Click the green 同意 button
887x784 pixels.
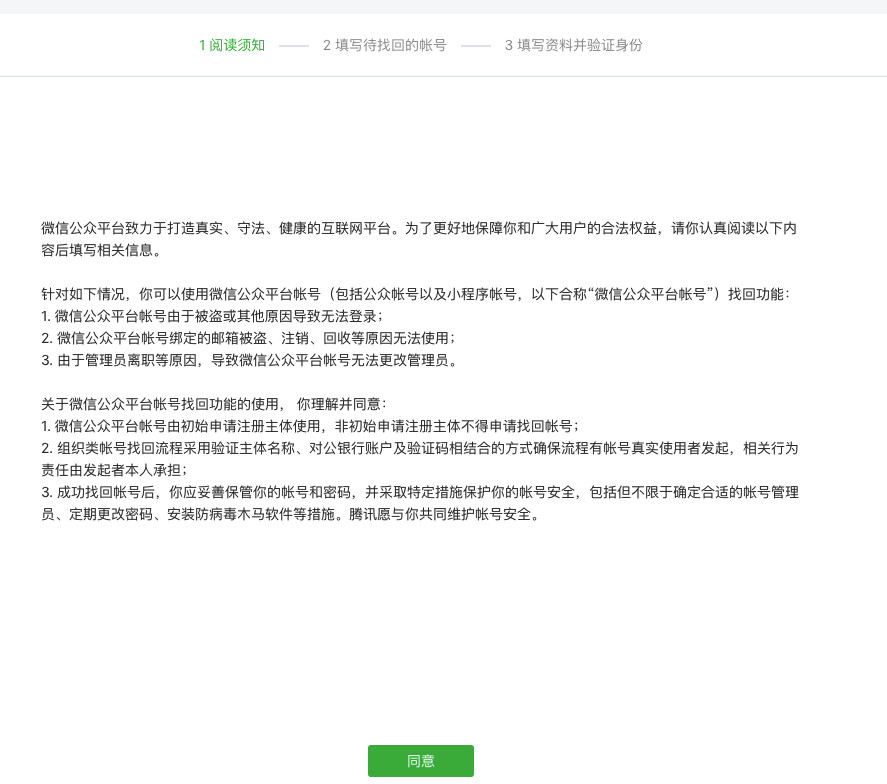pyautogui.click(x=420, y=761)
